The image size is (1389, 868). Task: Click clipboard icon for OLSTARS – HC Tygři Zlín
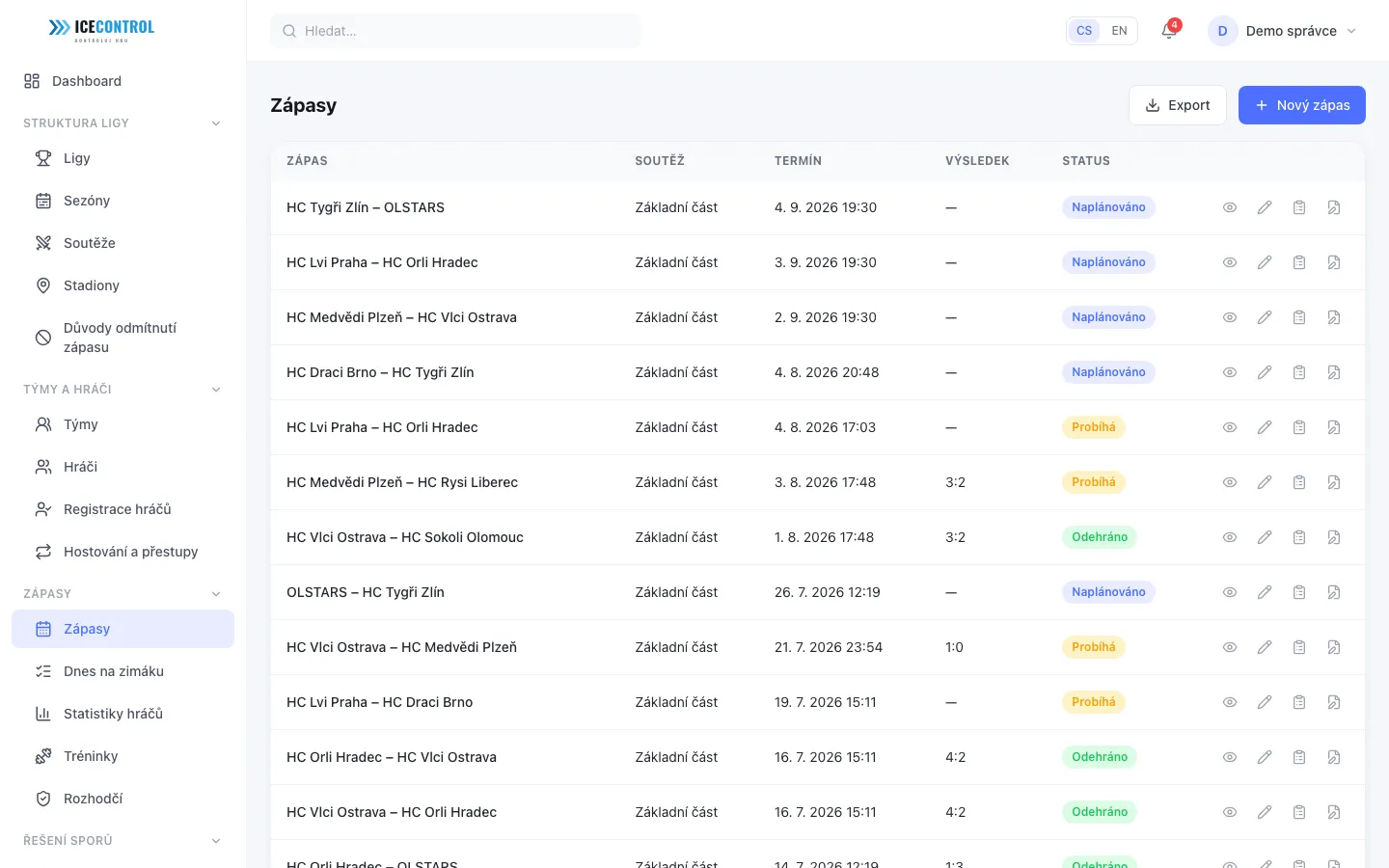click(x=1299, y=592)
